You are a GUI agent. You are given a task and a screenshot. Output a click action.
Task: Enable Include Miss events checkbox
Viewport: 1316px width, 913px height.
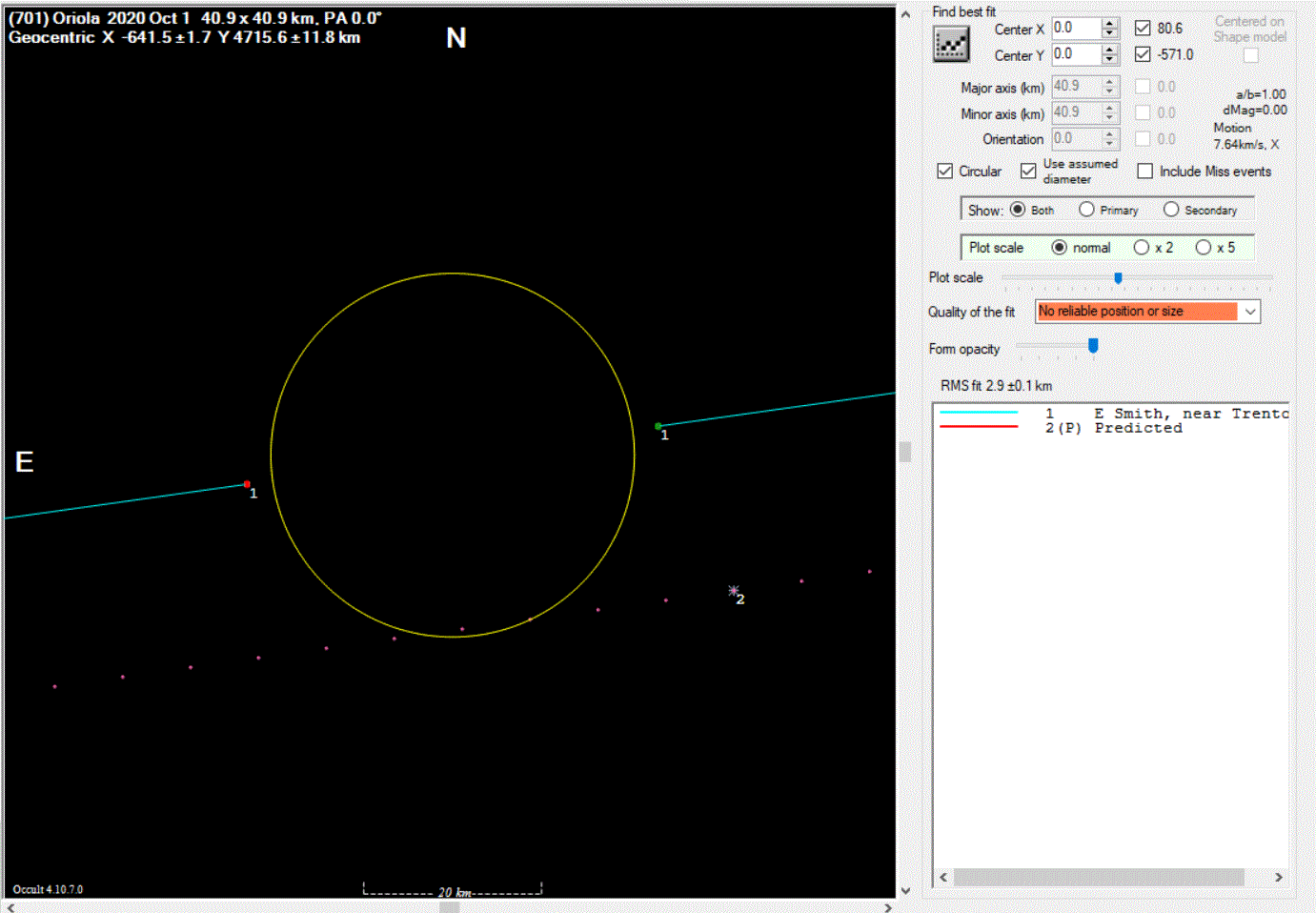1145,172
